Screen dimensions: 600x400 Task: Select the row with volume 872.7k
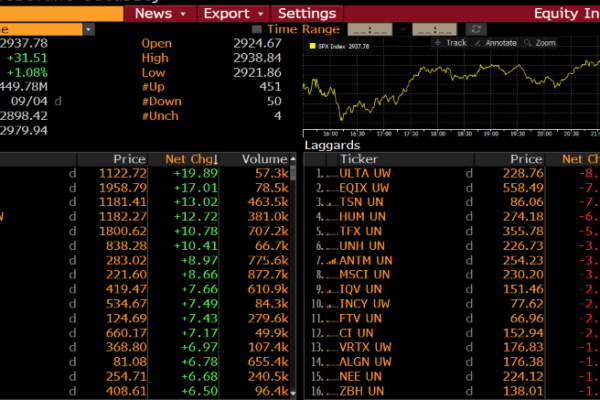(x=145, y=275)
